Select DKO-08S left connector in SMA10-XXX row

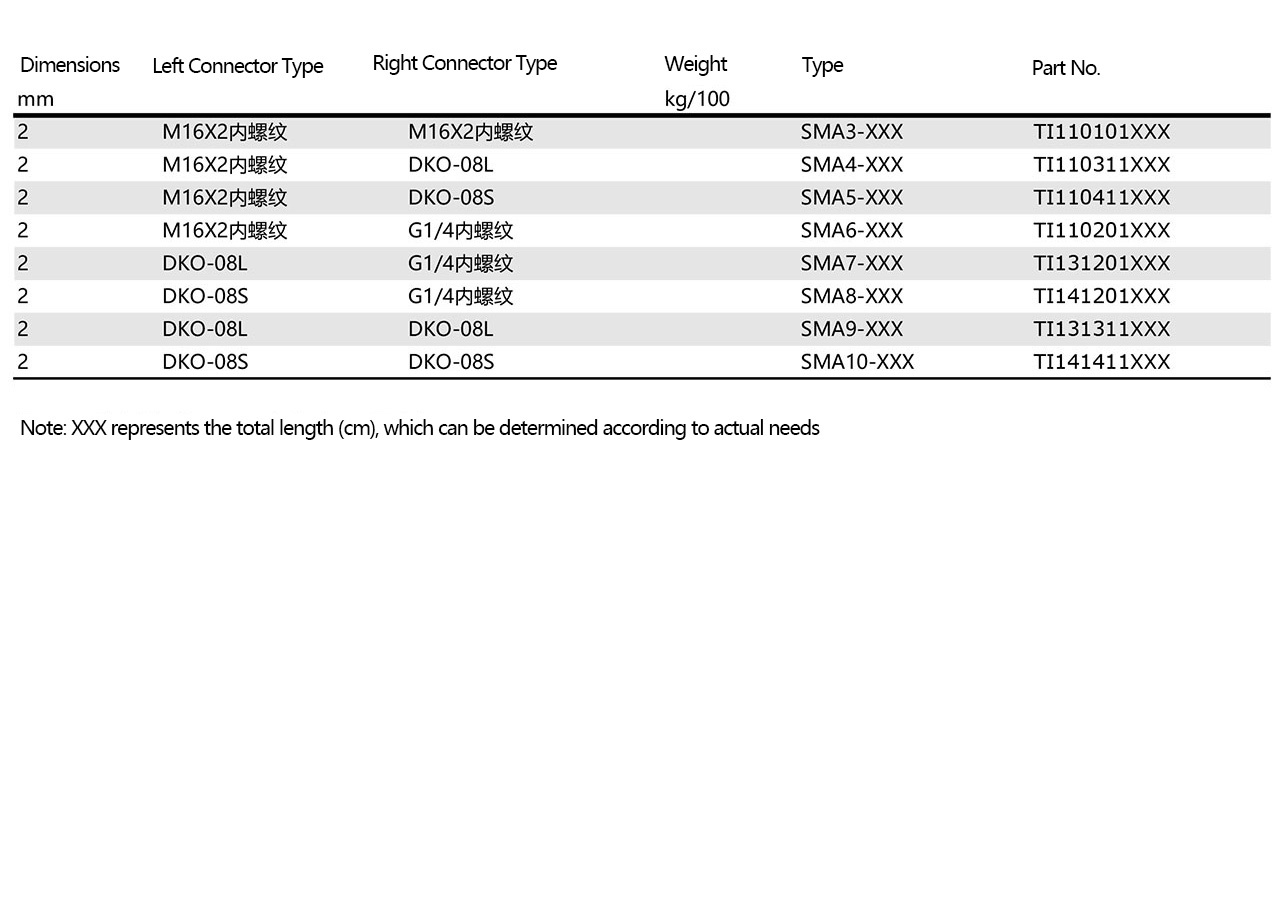205,362
